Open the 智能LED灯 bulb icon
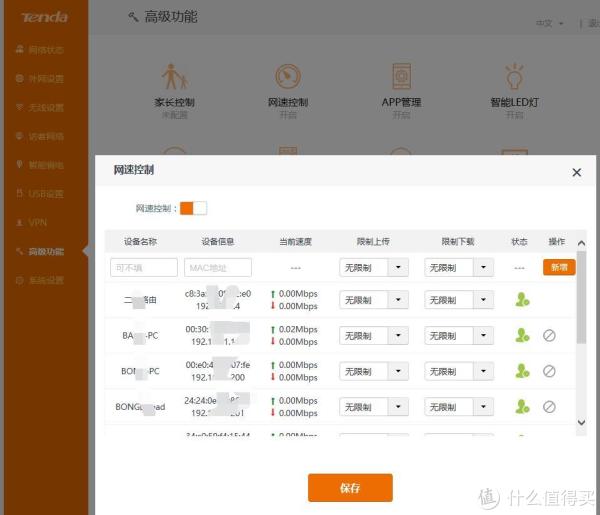Viewport: 600px width, 515px height. pos(514,76)
